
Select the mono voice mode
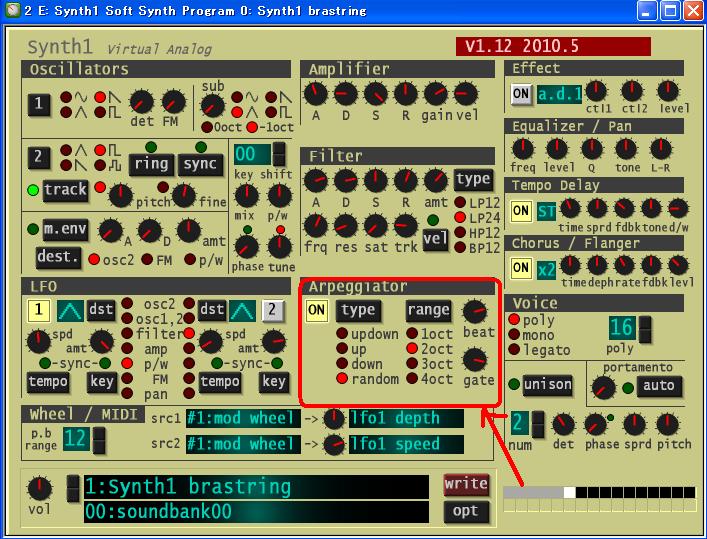pyautogui.click(x=514, y=335)
